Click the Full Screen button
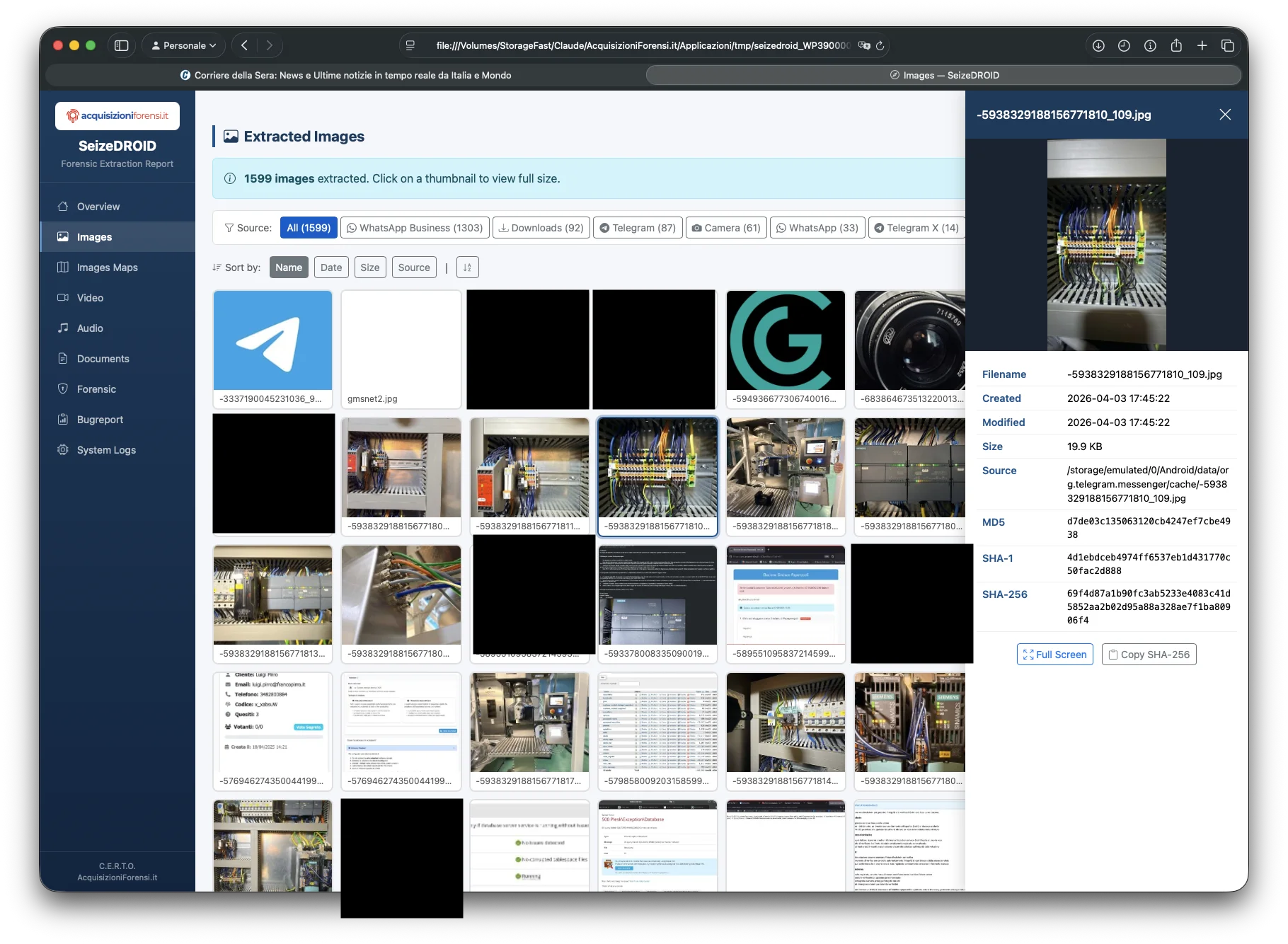1288x944 pixels. (x=1054, y=655)
